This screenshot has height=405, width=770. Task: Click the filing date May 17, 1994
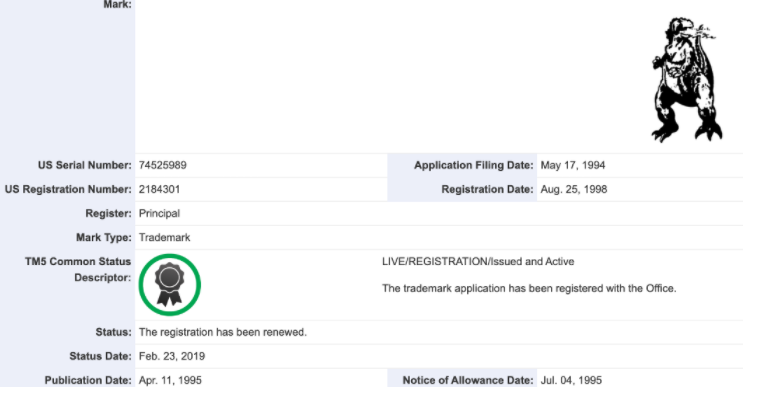coord(573,165)
